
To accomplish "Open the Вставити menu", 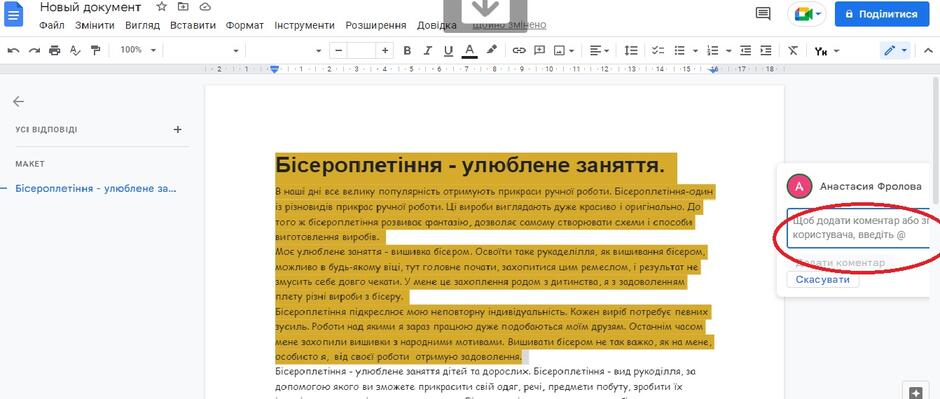I will [x=193, y=25].
